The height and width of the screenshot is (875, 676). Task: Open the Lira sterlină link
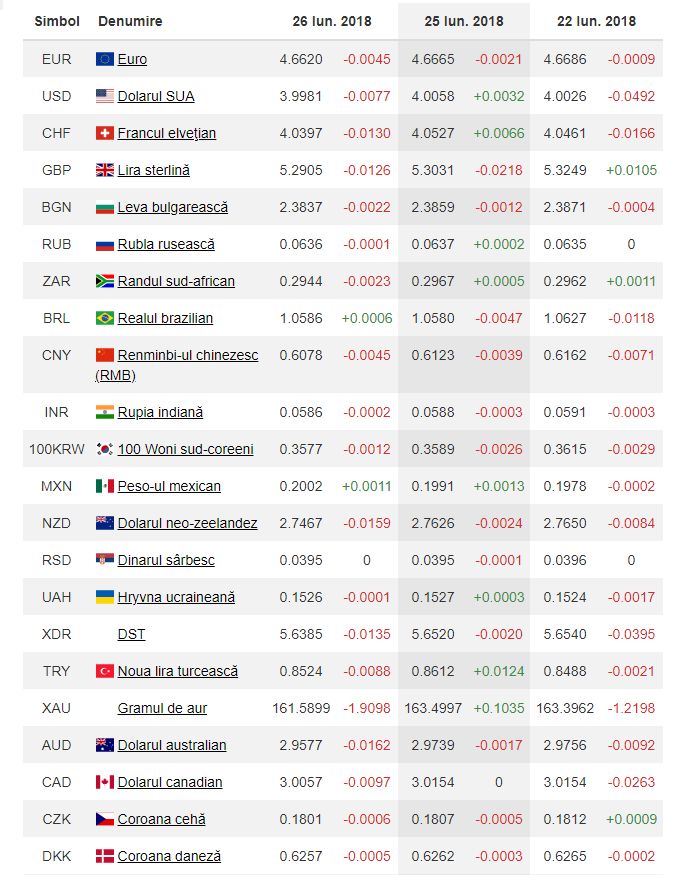tap(153, 170)
